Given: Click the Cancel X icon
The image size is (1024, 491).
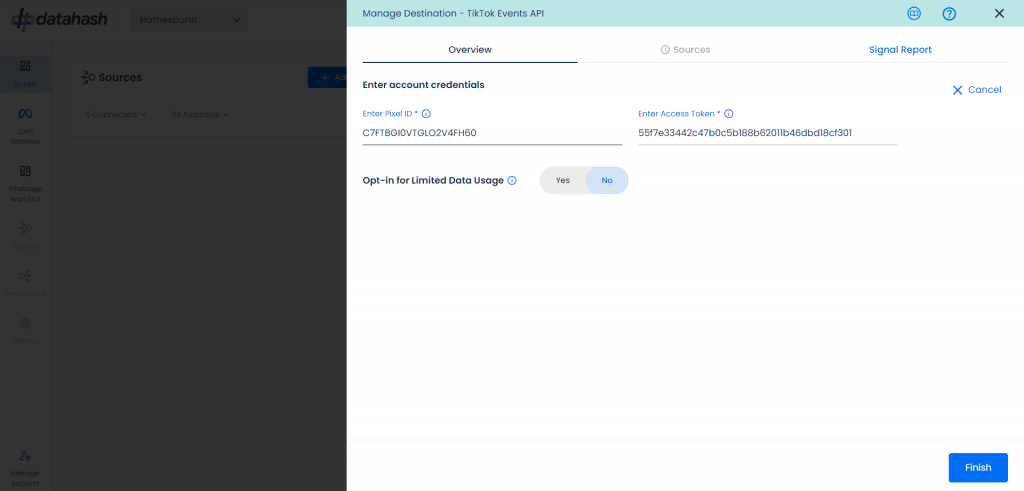Looking at the screenshot, I should (x=957, y=90).
